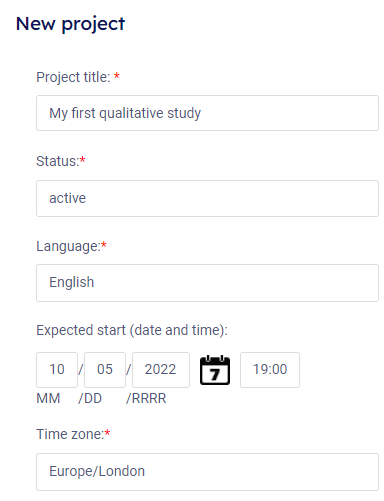The image size is (384, 501).
Task: Click the 'Status:' field label
Action: point(57,161)
